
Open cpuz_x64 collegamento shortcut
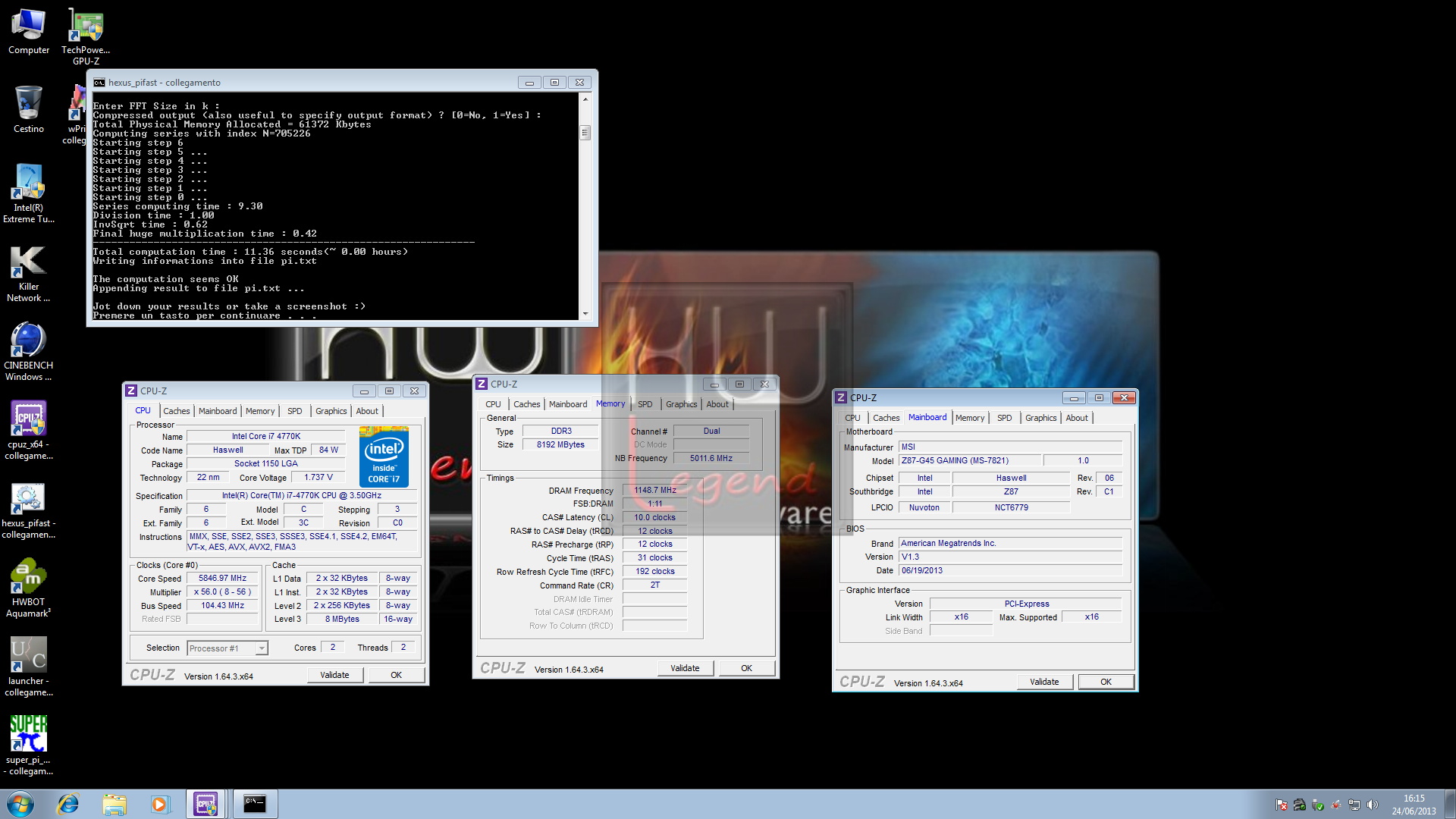pos(29,430)
